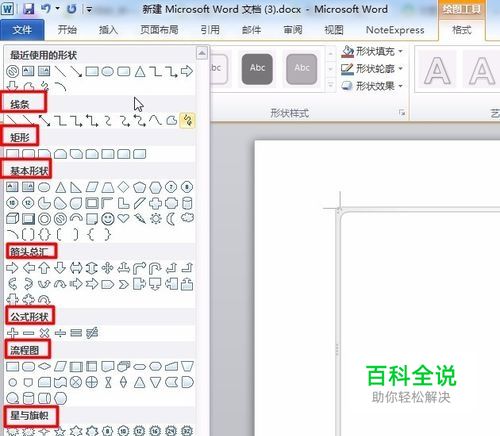
Task: Select the equal sign in 公式形状
Action: click(76, 333)
